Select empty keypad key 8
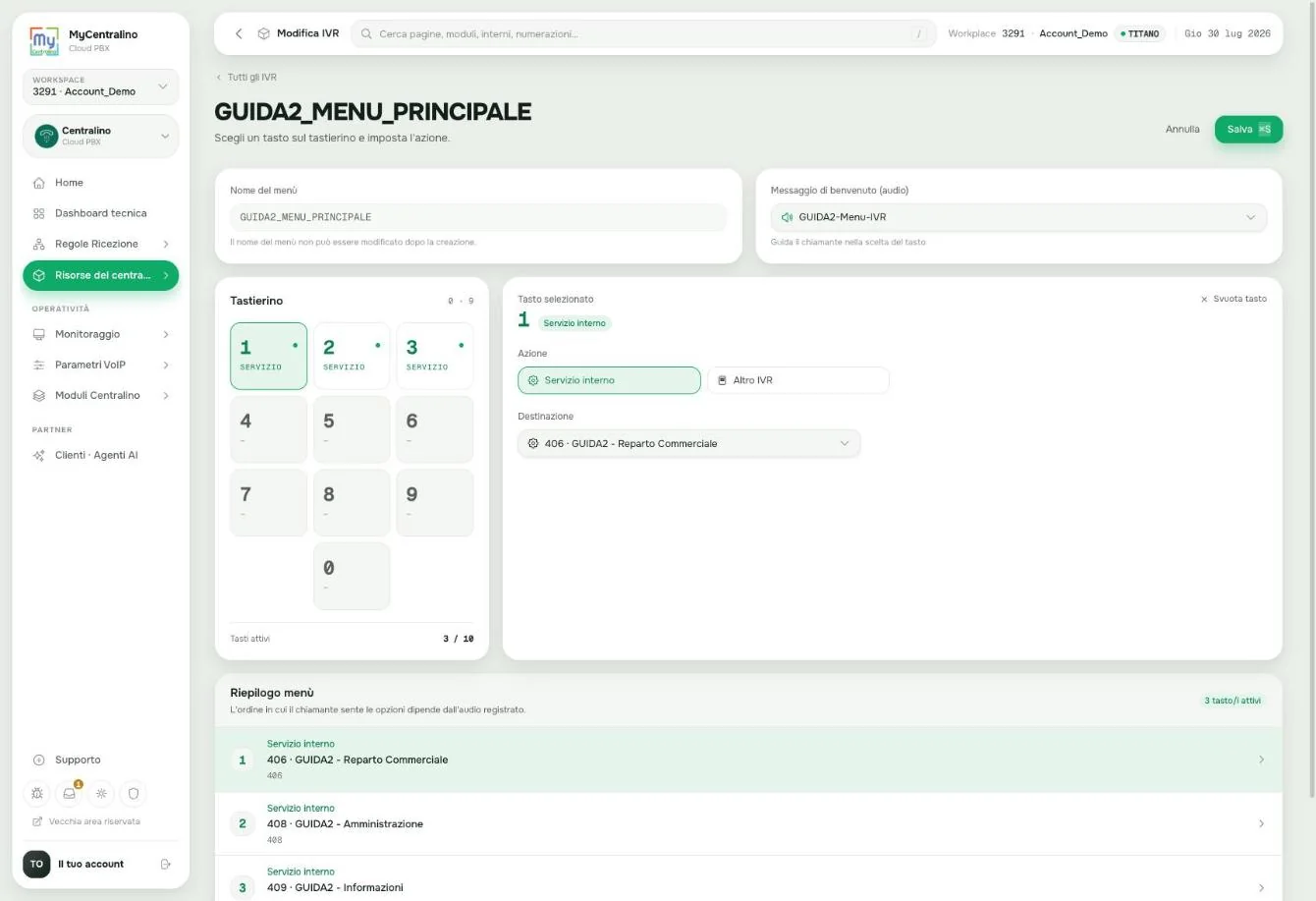The height and width of the screenshot is (901, 1316). pyautogui.click(x=352, y=502)
